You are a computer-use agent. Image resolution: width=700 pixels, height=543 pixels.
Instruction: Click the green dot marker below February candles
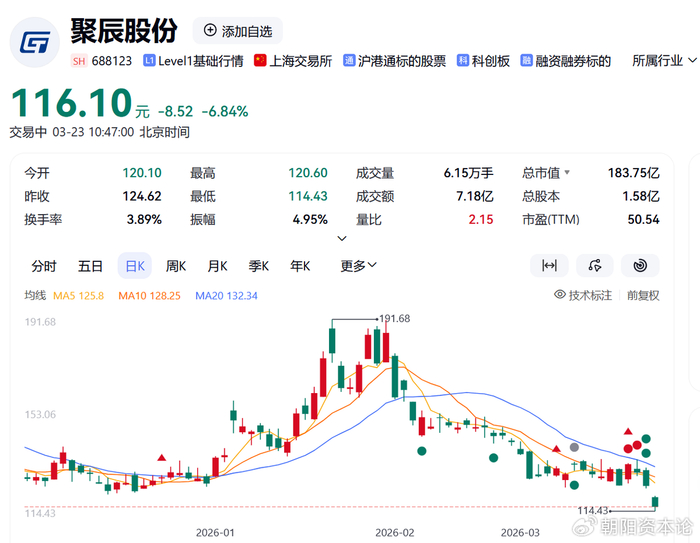click(x=422, y=451)
